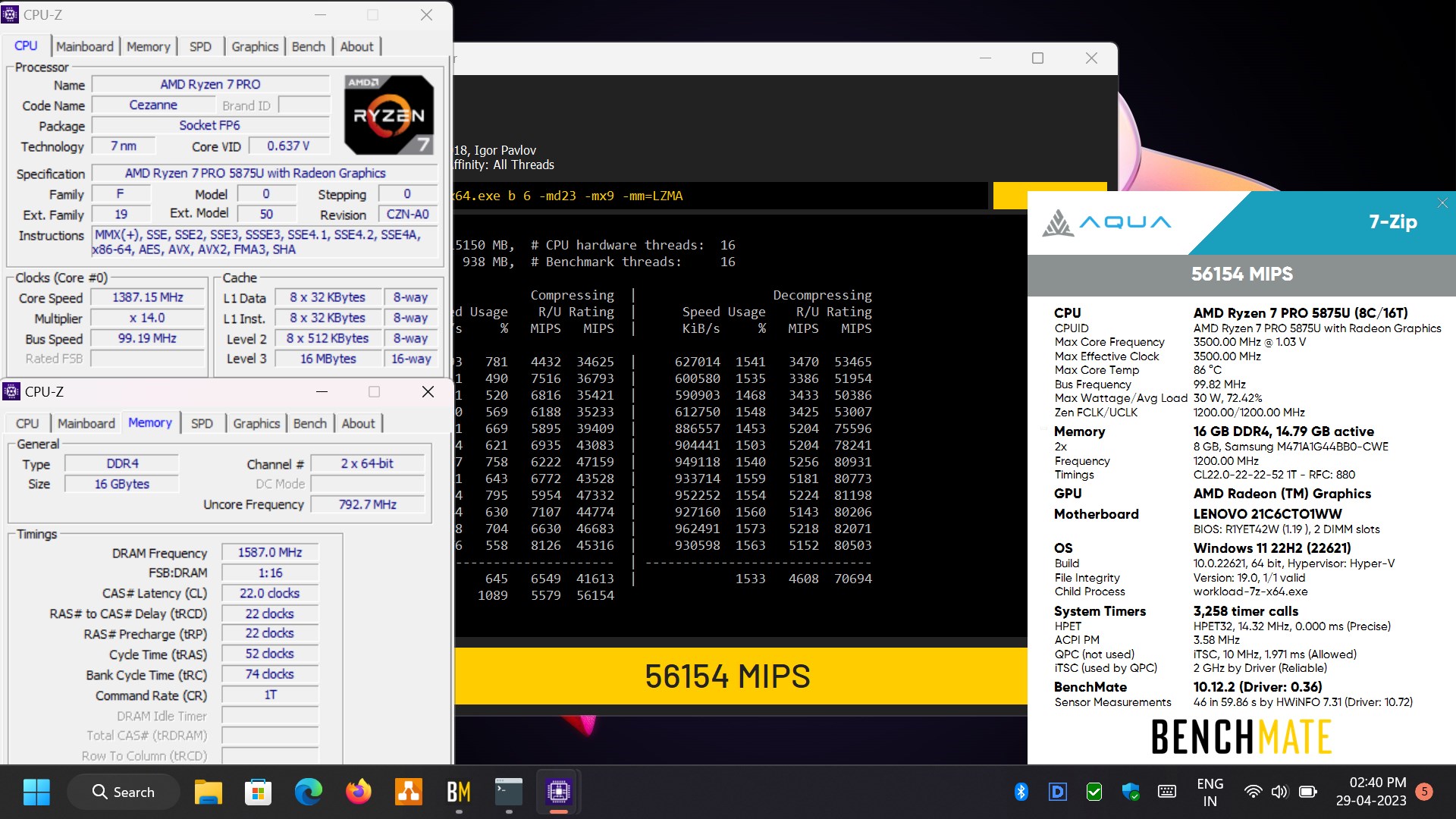Image resolution: width=1456 pixels, height=819 pixels.
Task: Launch Microsoft Store from taskbar
Action: pos(258,792)
